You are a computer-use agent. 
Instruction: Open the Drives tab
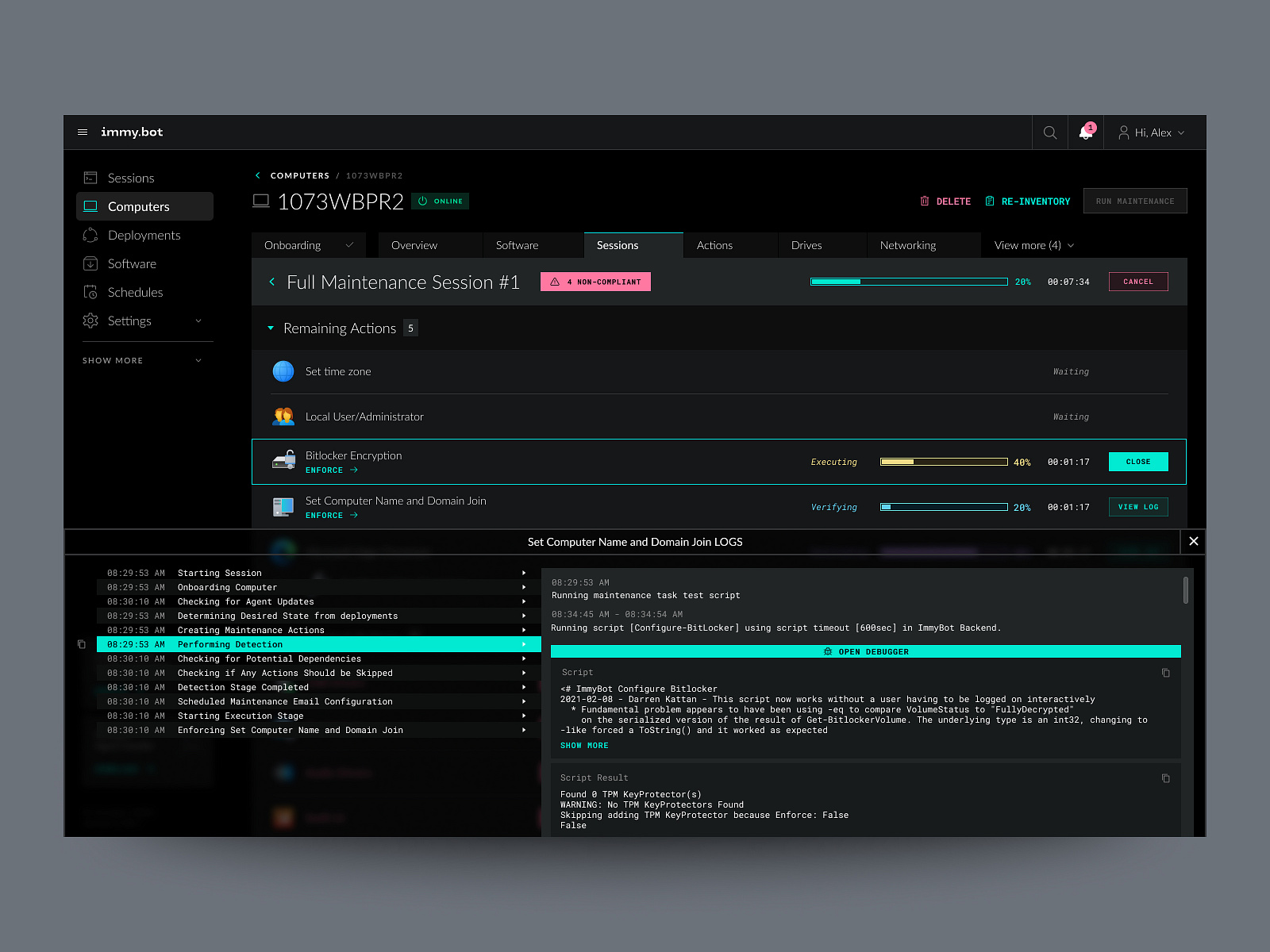click(805, 245)
